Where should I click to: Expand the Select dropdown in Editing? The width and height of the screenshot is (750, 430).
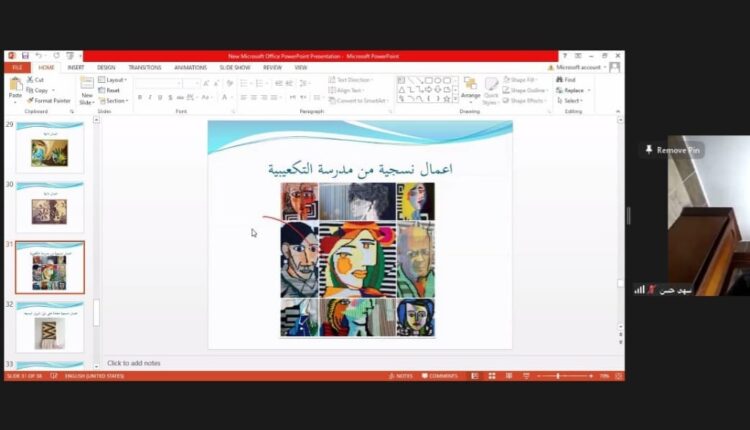(x=571, y=101)
